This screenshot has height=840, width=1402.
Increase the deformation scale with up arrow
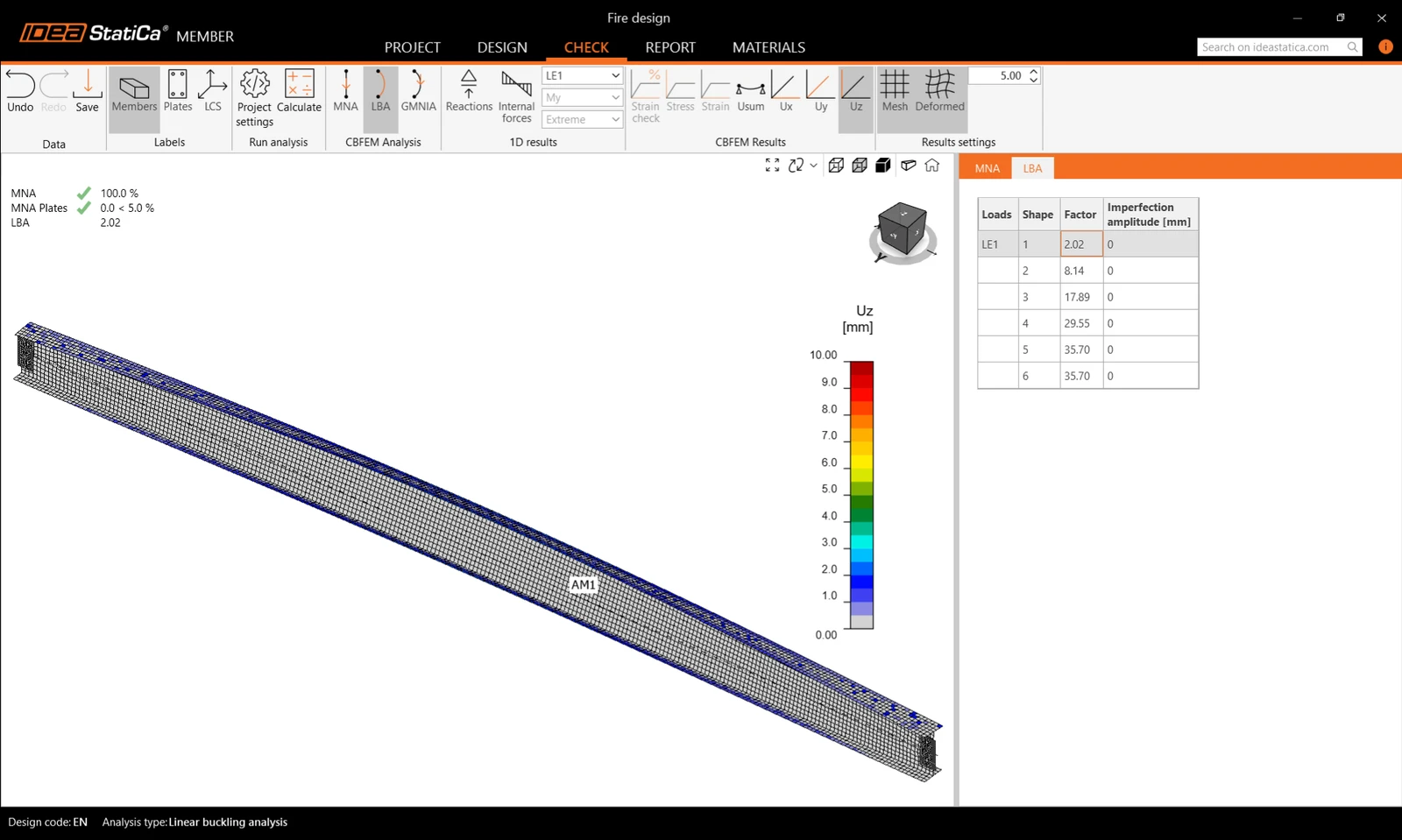pos(1034,72)
